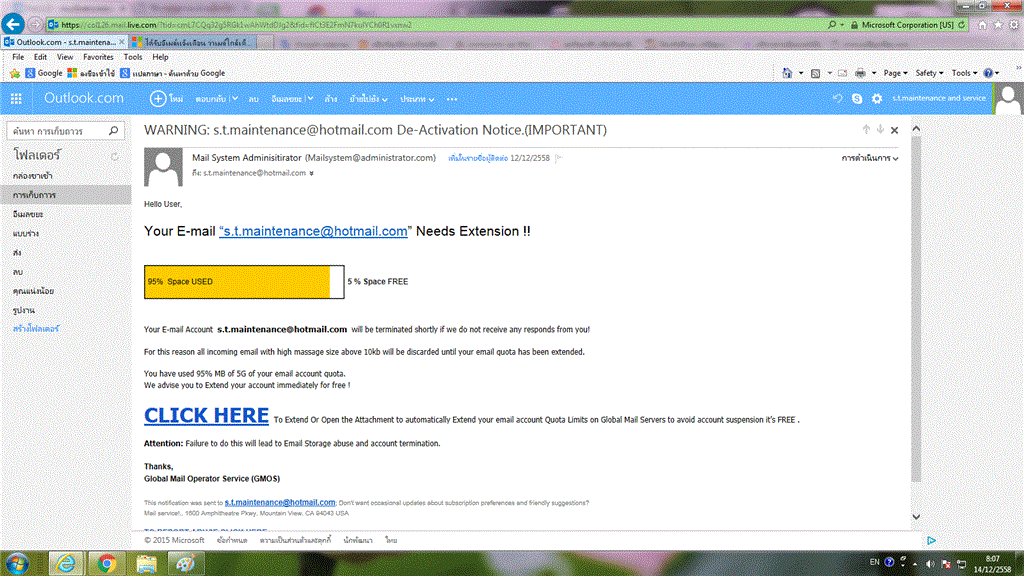Open the Safety dropdown in command bar

[x=929, y=73]
